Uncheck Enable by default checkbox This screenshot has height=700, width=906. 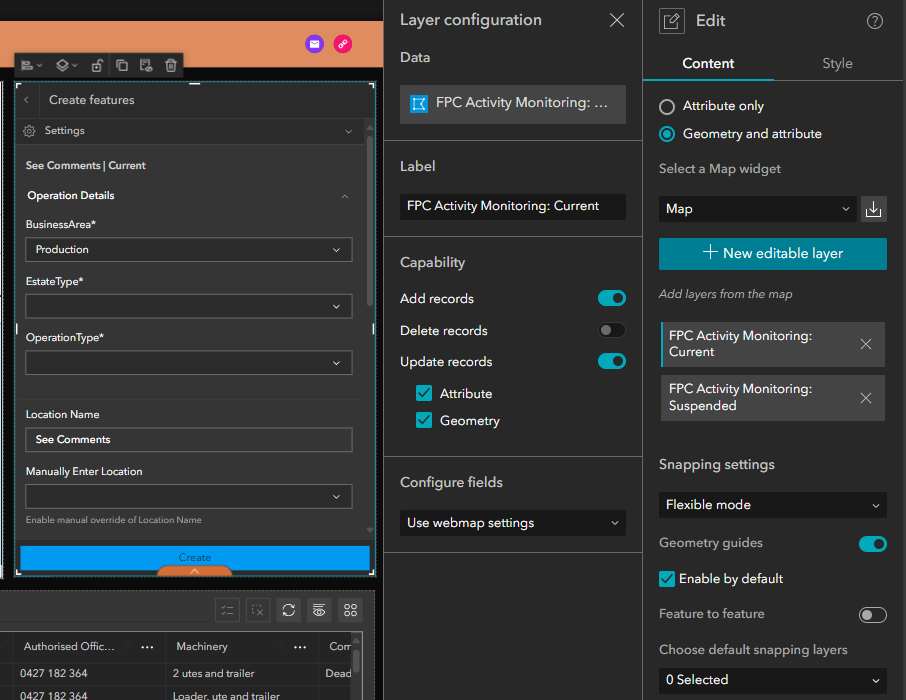coord(667,579)
